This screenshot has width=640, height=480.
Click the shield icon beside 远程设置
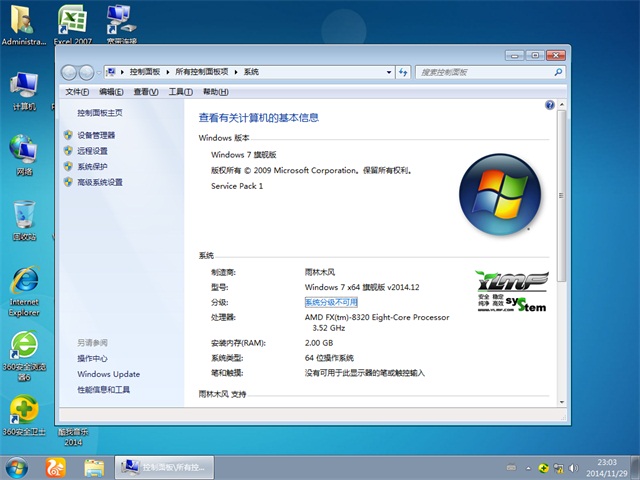68,151
